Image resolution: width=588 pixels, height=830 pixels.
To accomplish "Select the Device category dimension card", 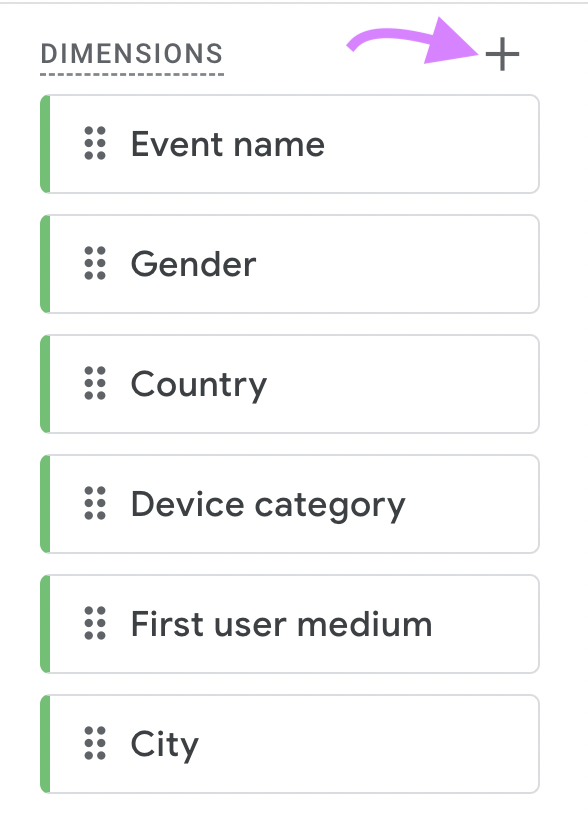I will 290,504.
